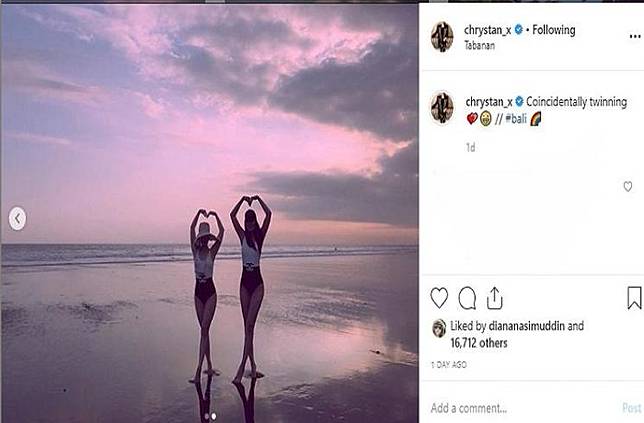
Task: Like the caption with the small heart
Action: coord(628,186)
